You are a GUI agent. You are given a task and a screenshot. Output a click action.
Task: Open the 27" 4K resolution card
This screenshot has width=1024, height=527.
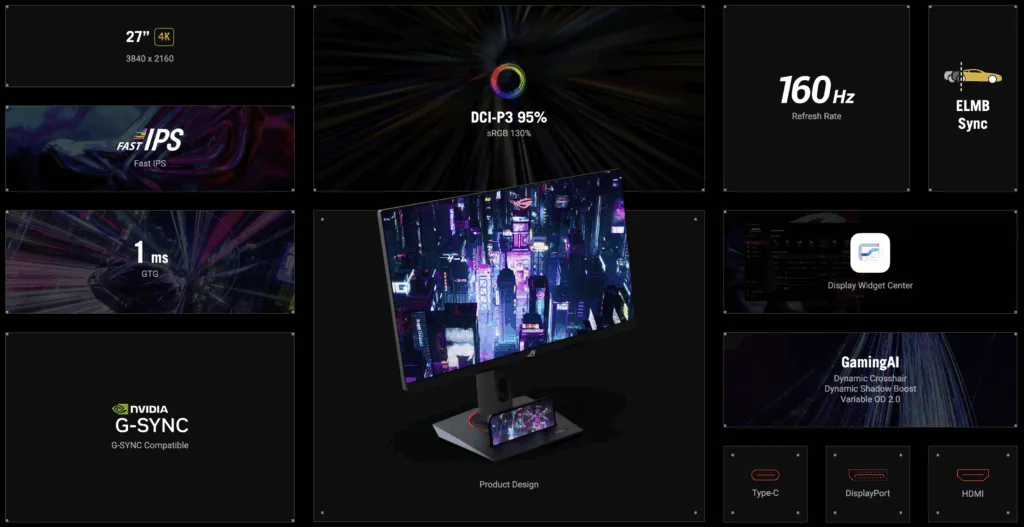pos(150,46)
